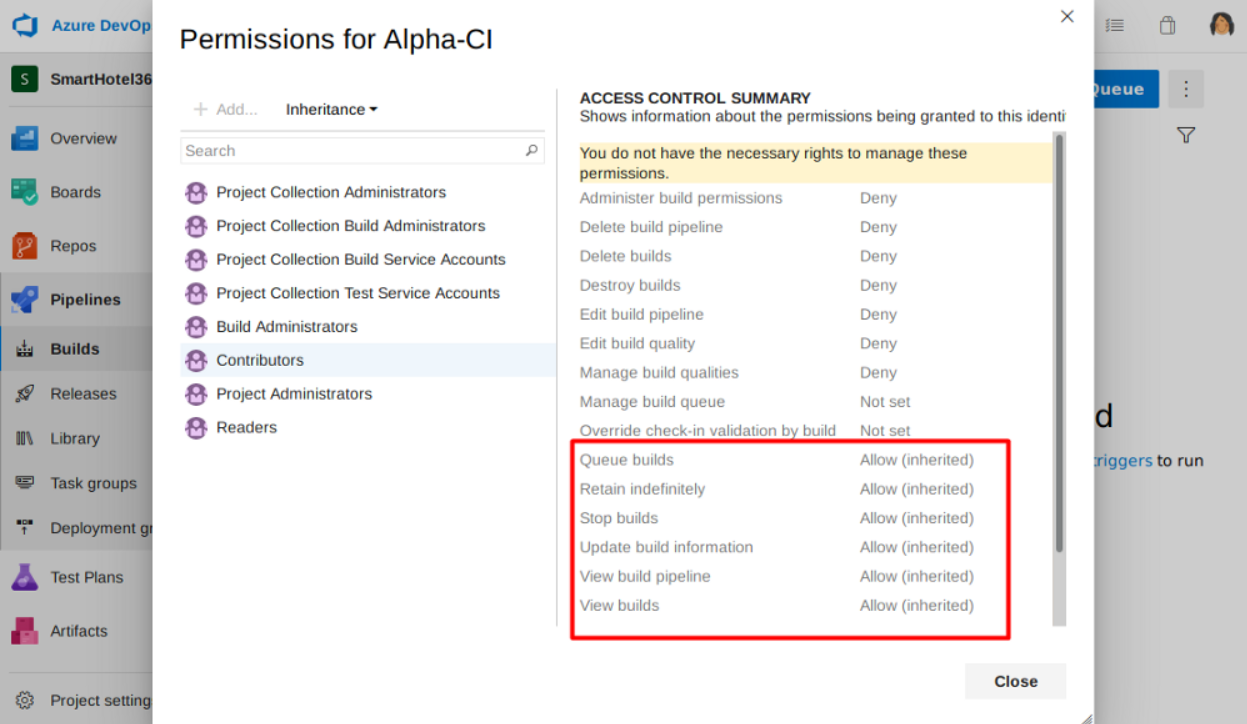Image resolution: width=1247 pixels, height=724 pixels.
Task: Click the filter funnel icon
Action: pyautogui.click(x=1186, y=135)
